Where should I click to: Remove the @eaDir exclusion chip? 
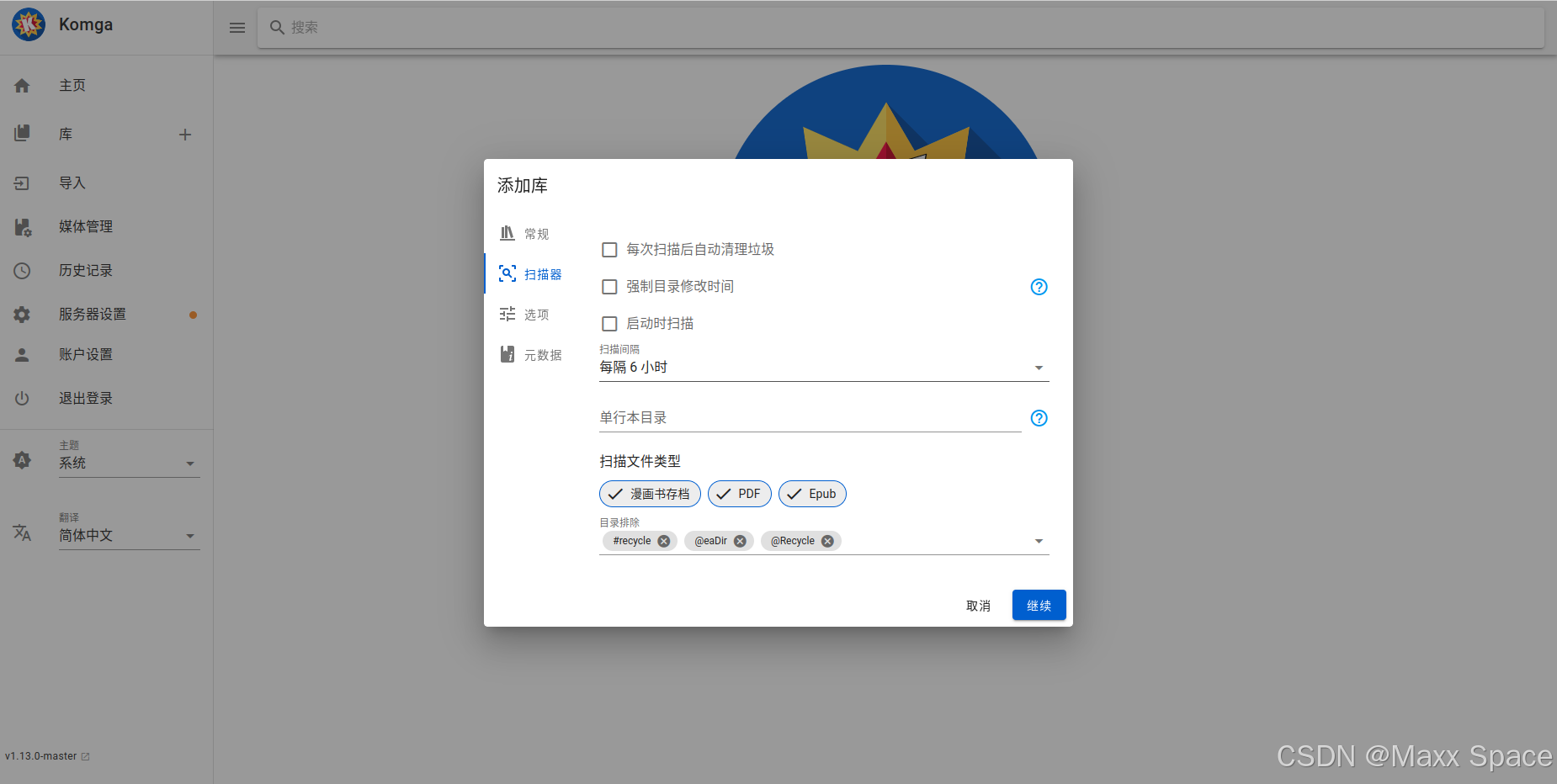click(x=740, y=541)
